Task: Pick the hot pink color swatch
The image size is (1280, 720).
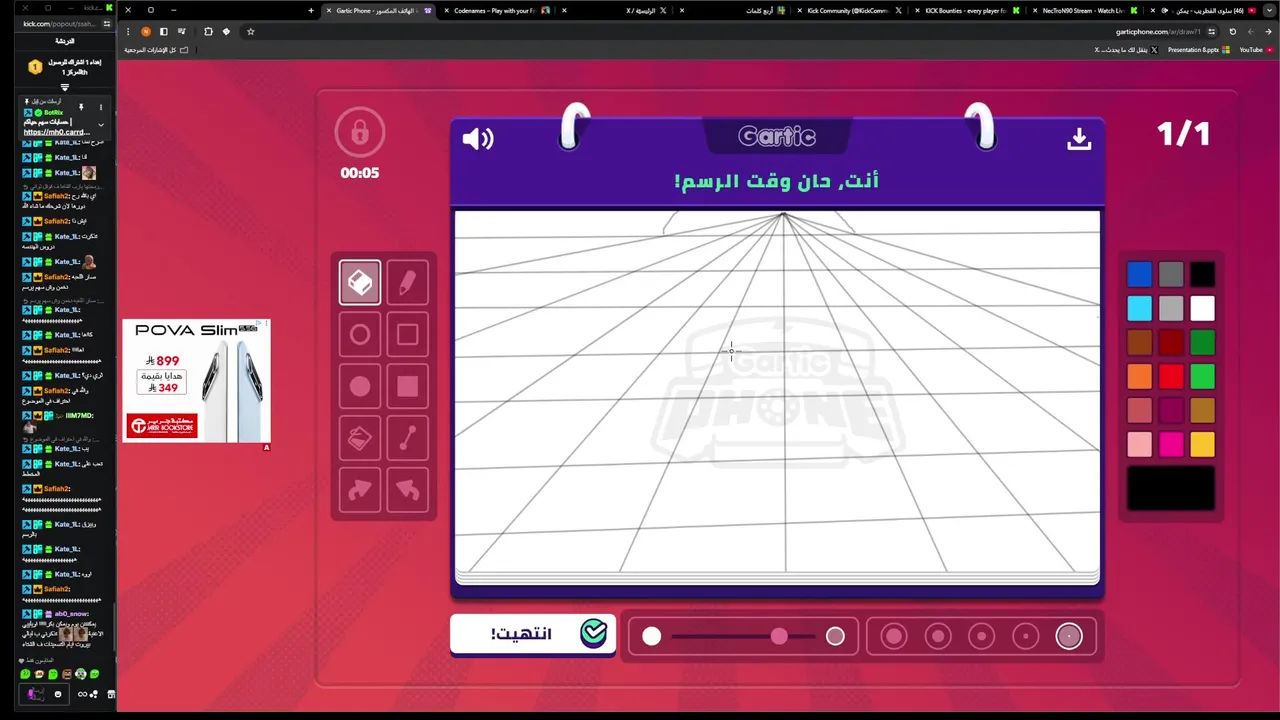Action: [1171, 444]
